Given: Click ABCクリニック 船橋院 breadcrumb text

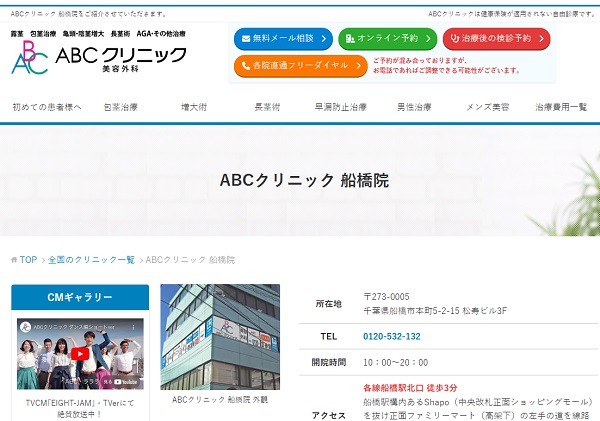Looking at the screenshot, I should coord(190,260).
